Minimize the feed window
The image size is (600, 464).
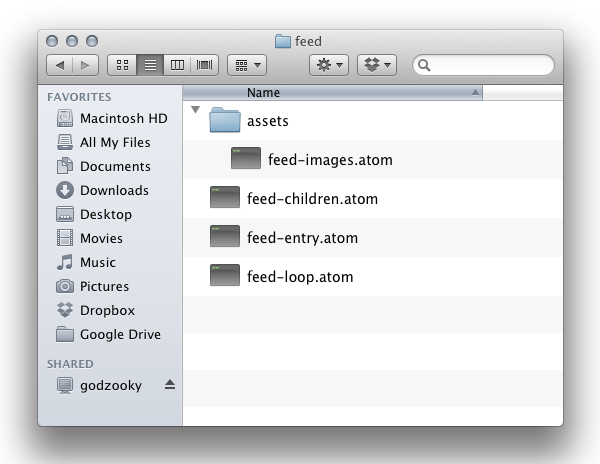point(72,41)
